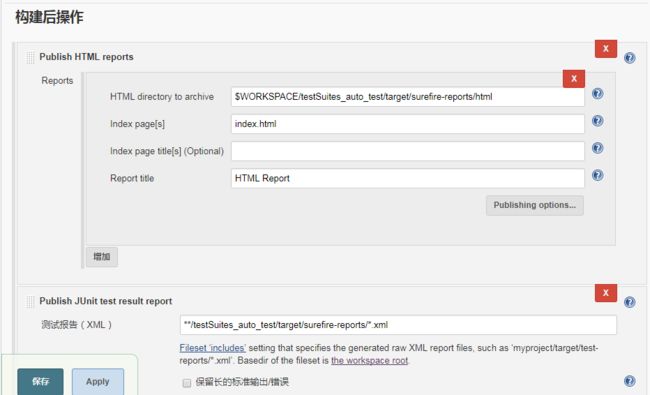Click the 增加 button to add a report
650x395 pixels.
(102, 257)
